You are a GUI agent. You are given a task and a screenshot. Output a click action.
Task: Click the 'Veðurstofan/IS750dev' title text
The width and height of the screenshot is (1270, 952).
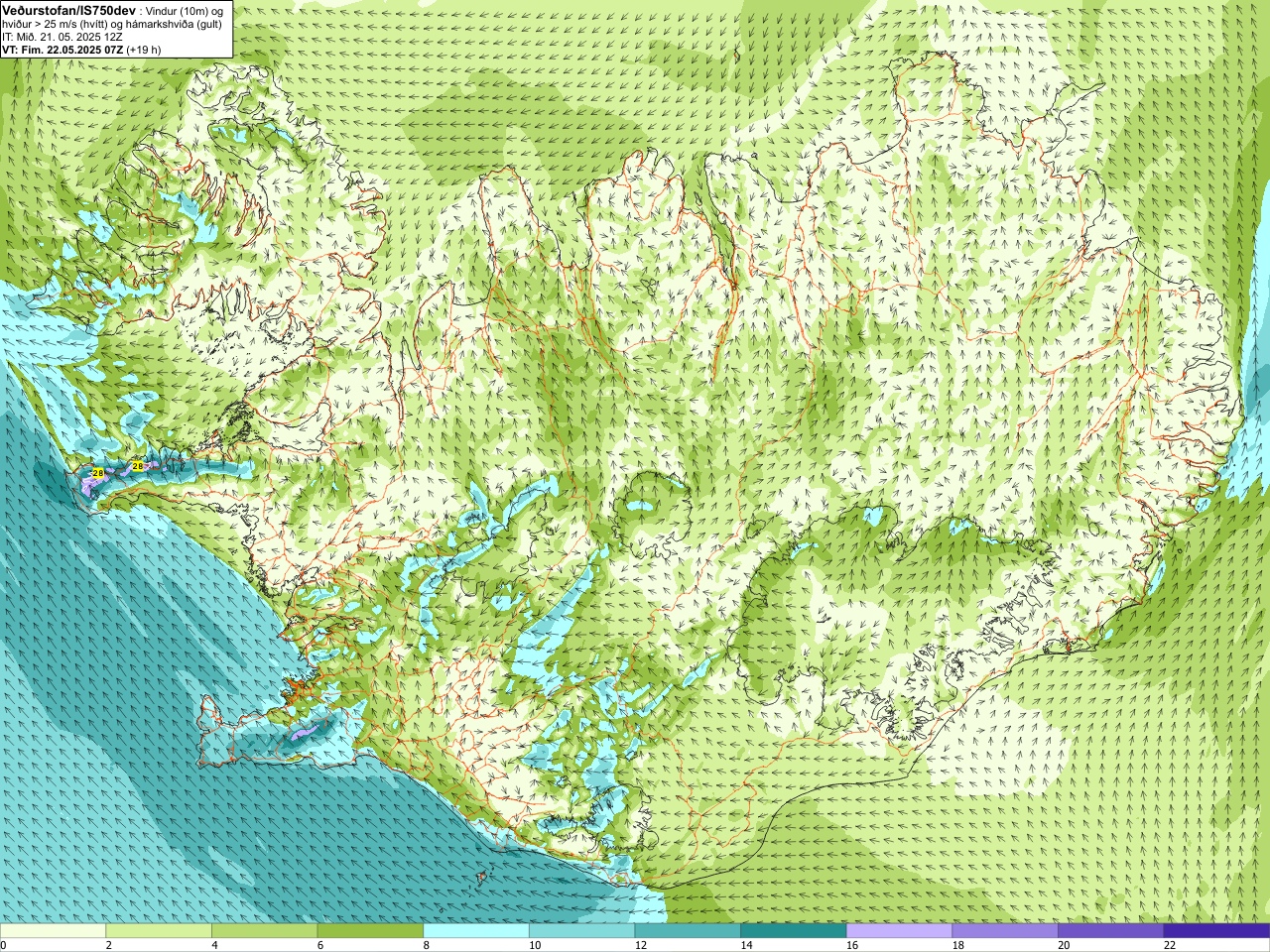(x=69, y=9)
